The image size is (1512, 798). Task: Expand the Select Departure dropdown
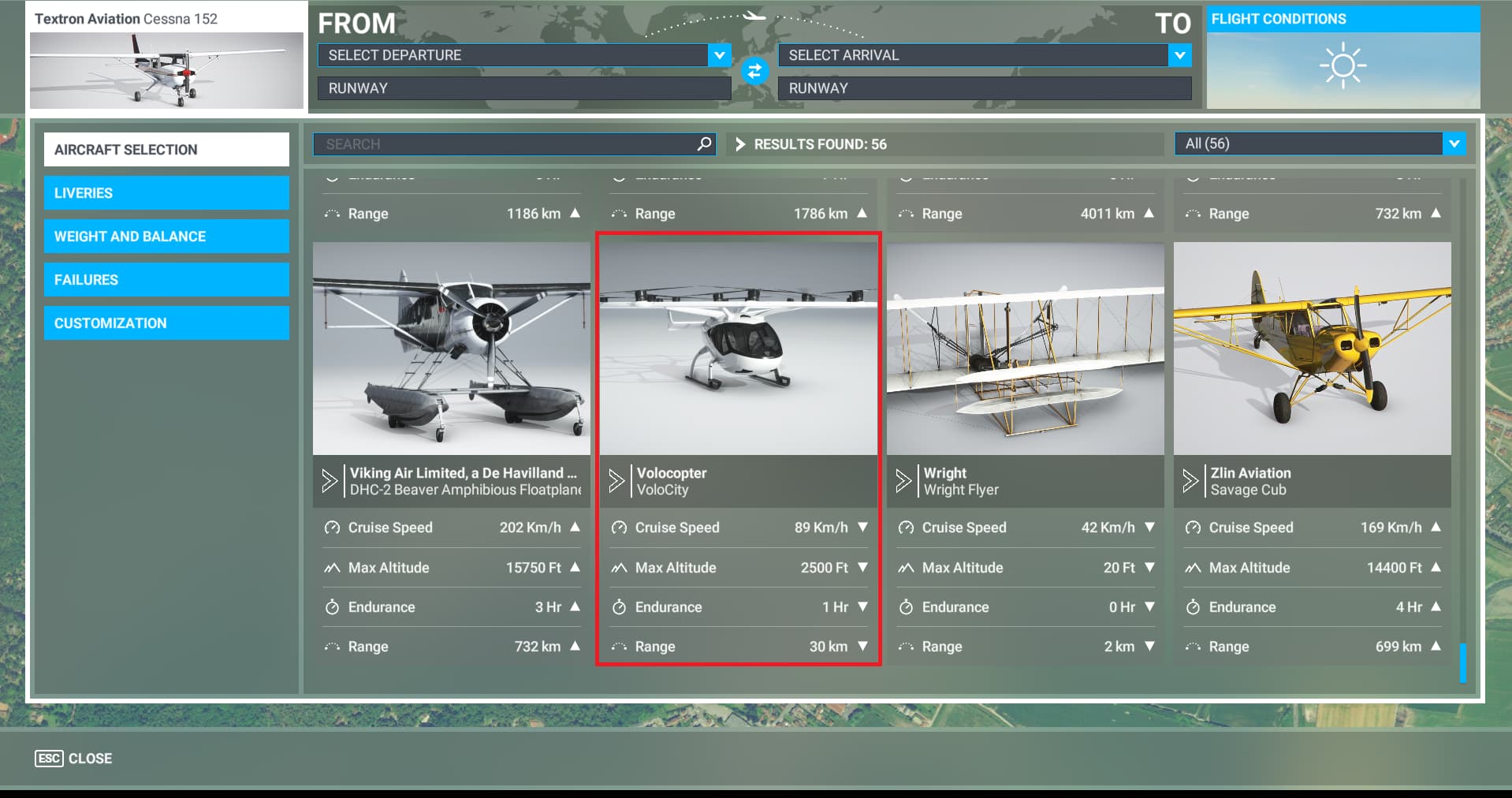point(718,55)
